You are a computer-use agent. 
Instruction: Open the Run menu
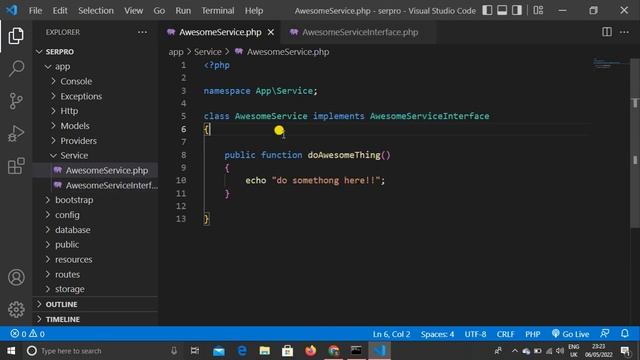pyautogui.click(x=183, y=11)
